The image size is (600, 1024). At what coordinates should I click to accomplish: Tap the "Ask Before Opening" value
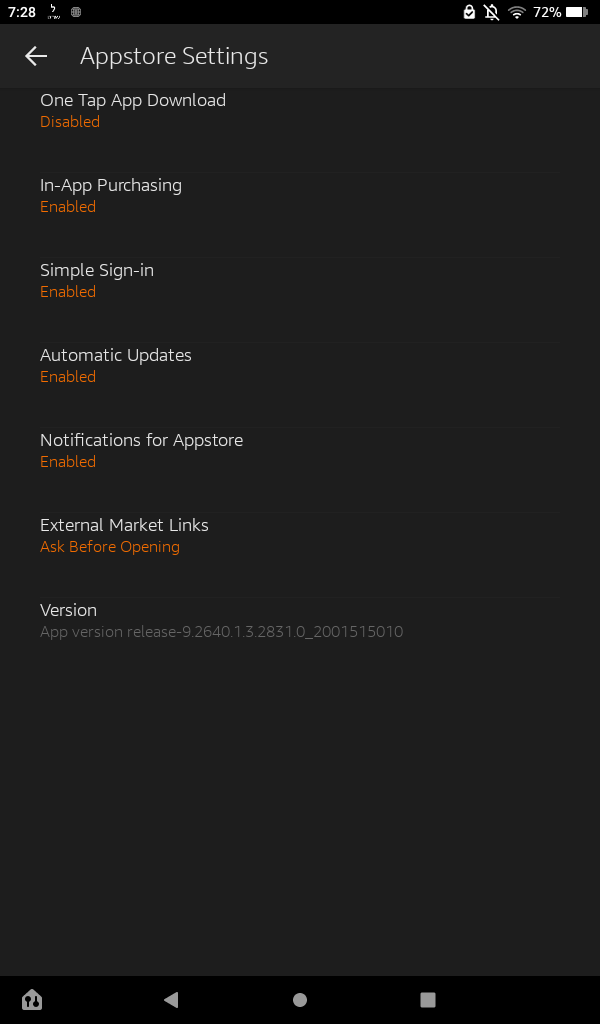[x=110, y=547]
